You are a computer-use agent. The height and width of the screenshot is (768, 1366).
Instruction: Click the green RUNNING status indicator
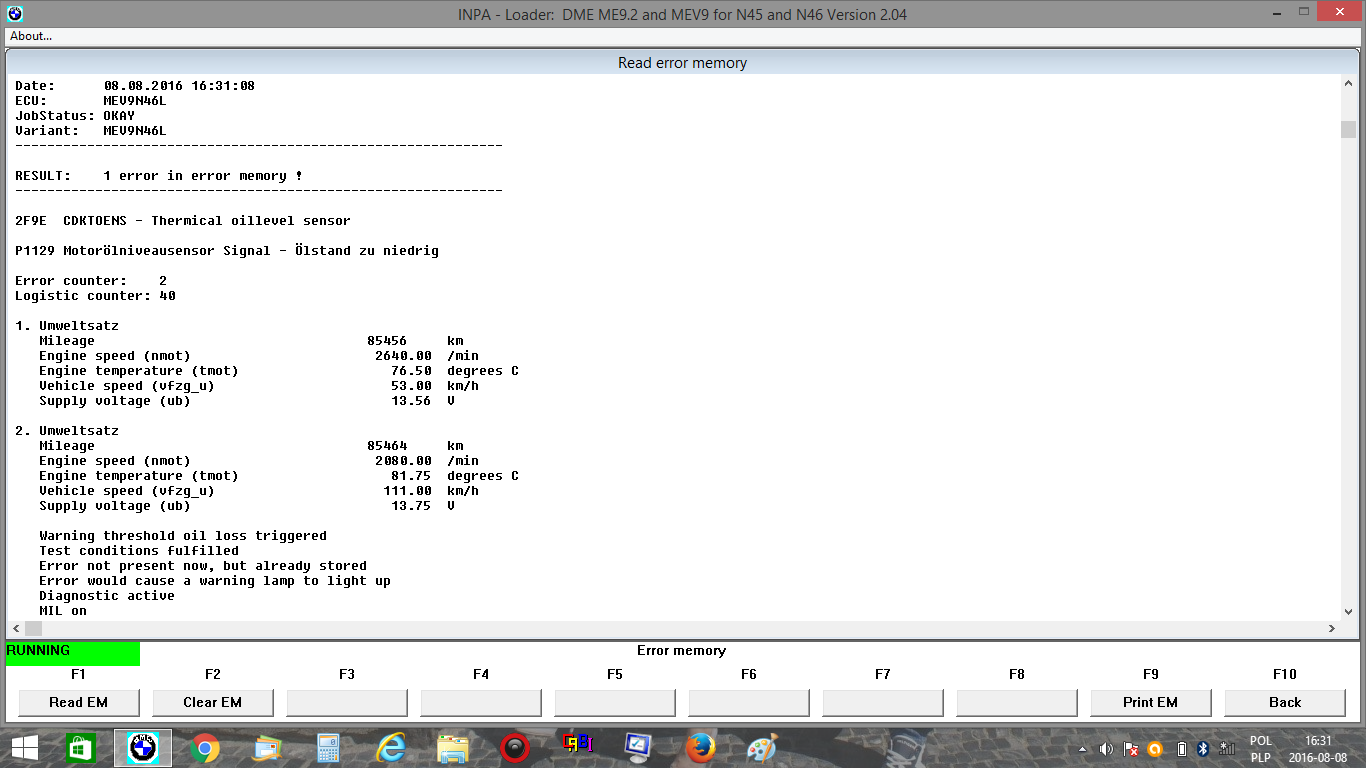point(73,653)
